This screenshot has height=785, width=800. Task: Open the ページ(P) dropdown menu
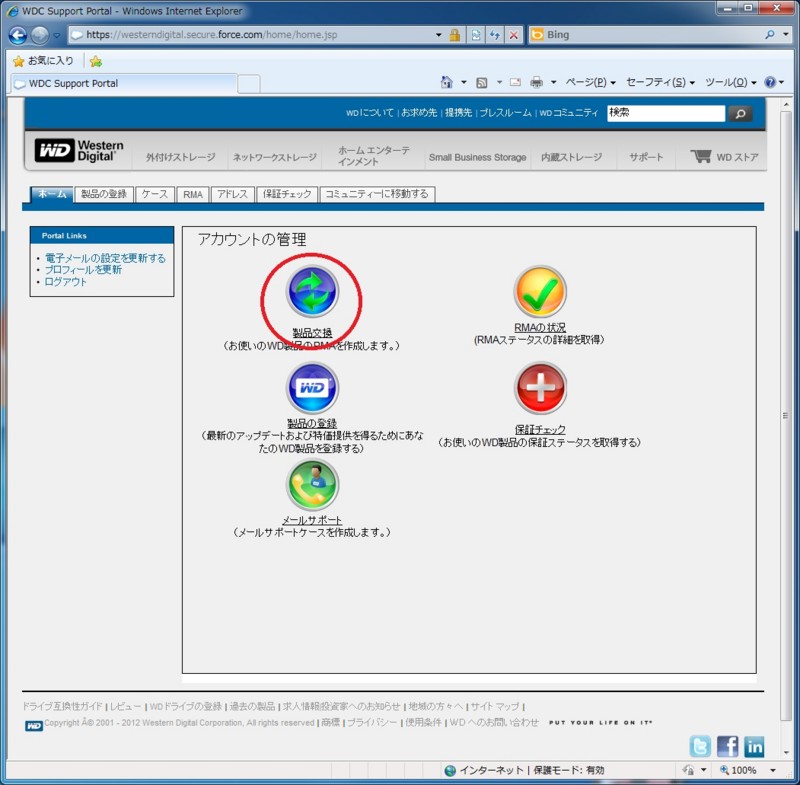590,82
